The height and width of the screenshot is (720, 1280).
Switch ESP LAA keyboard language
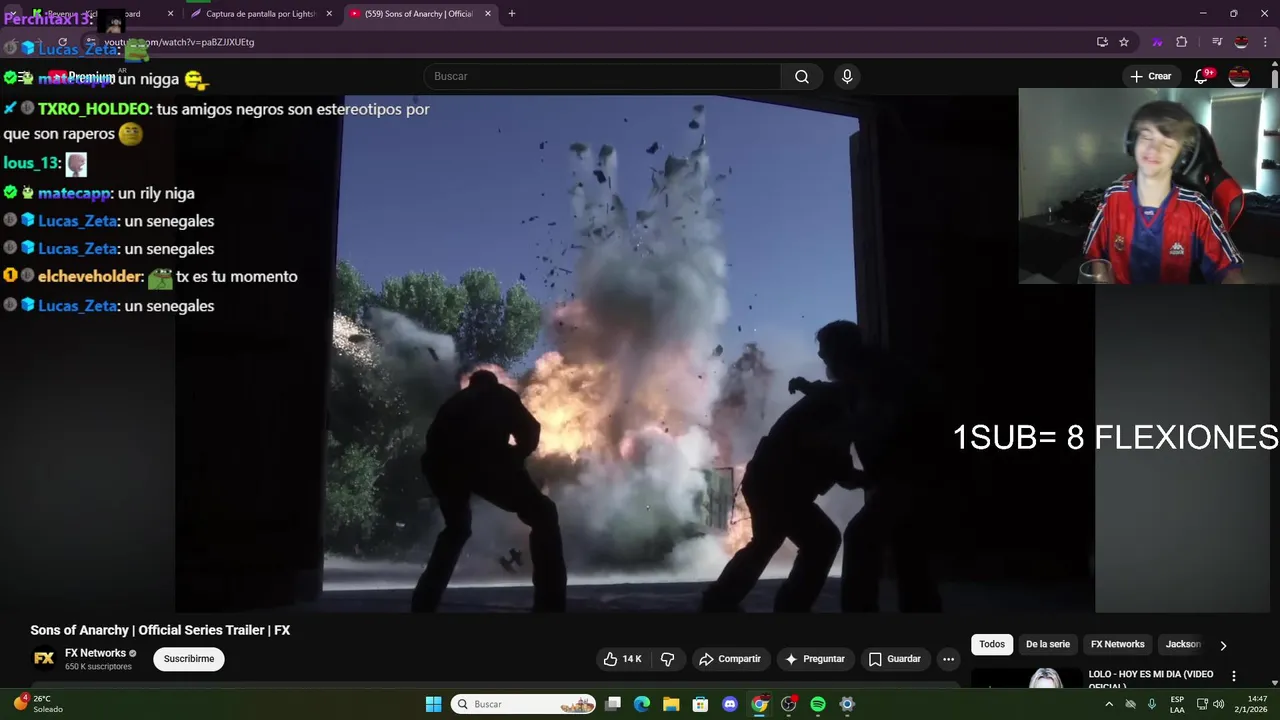(1178, 704)
